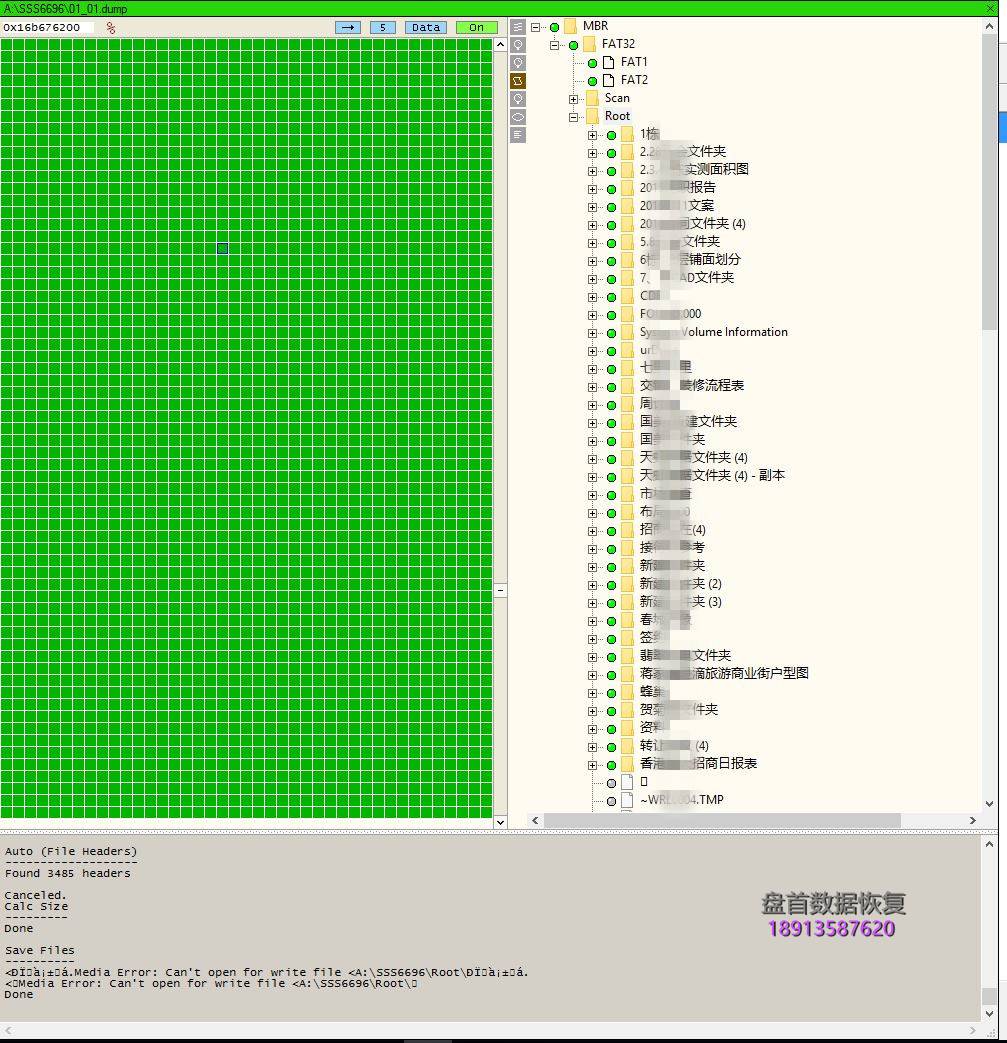
Task: Click the file tree horizontal scrollbar thumb
Action: 722,821
